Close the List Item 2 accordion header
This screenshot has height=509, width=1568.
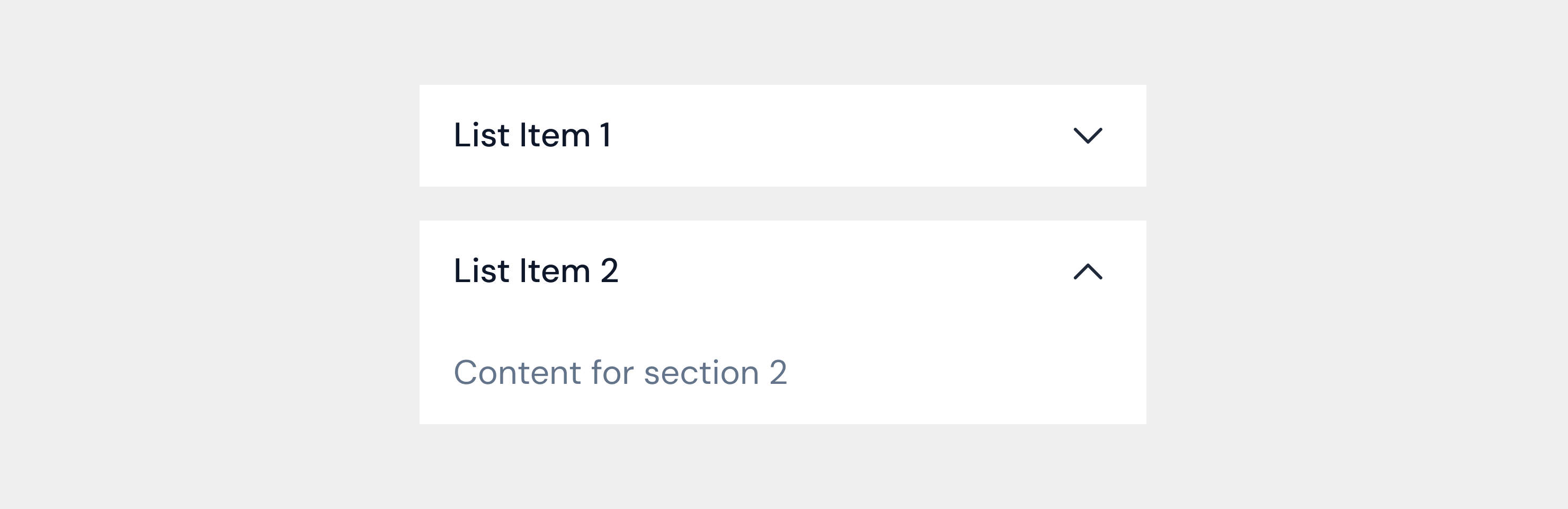pyautogui.click(x=782, y=271)
